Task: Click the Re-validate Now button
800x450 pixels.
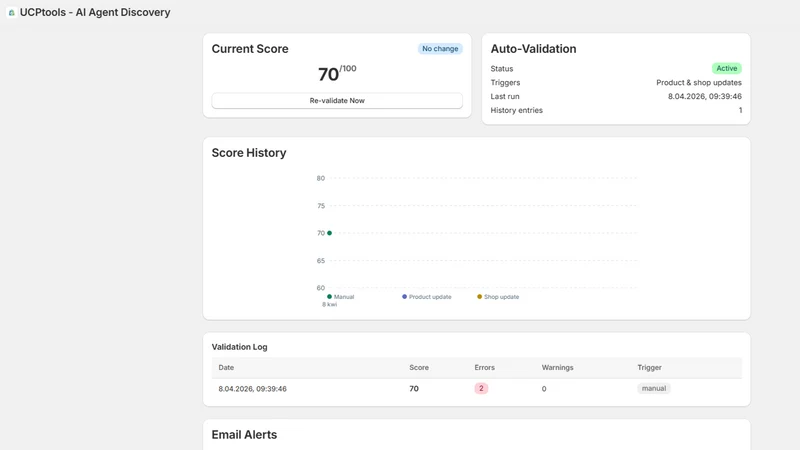Action: click(x=337, y=101)
